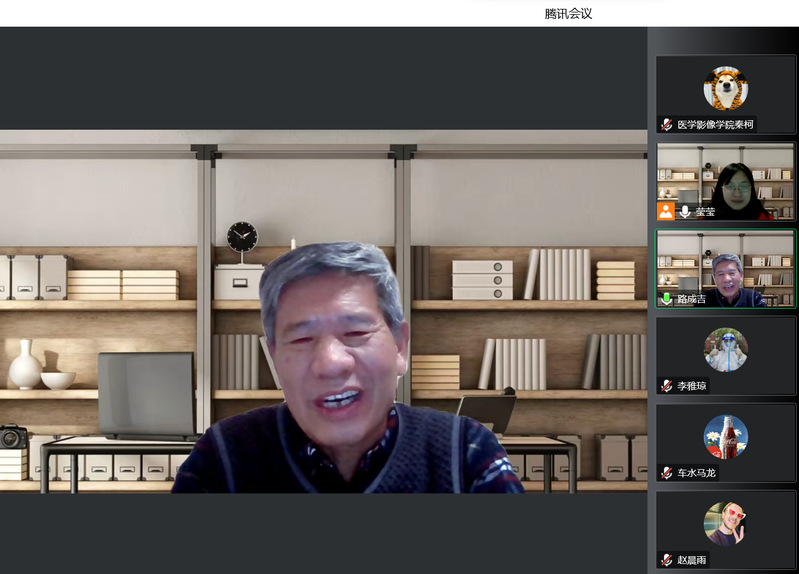This screenshot has height=574, width=799.
Task: Click the orange host icon on 莹莹's tile
Action: point(666,211)
